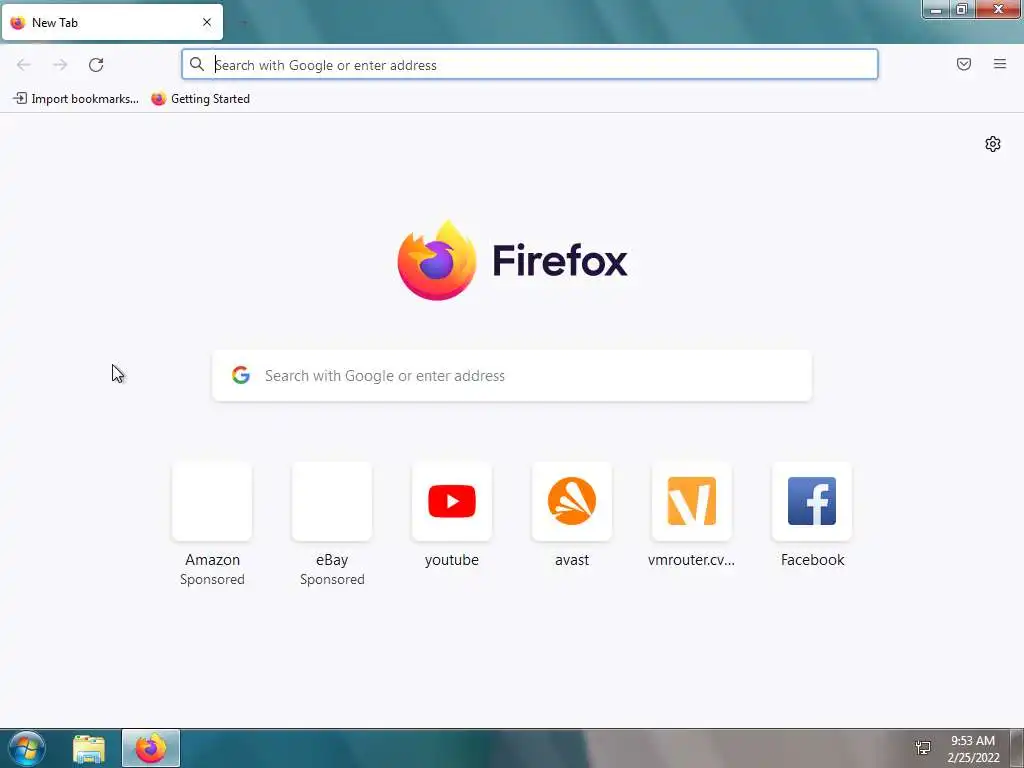The height and width of the screenshot is (768, 1024).
Task: Open the youtube shortcut tile
Action: click(x=452, y=502)
